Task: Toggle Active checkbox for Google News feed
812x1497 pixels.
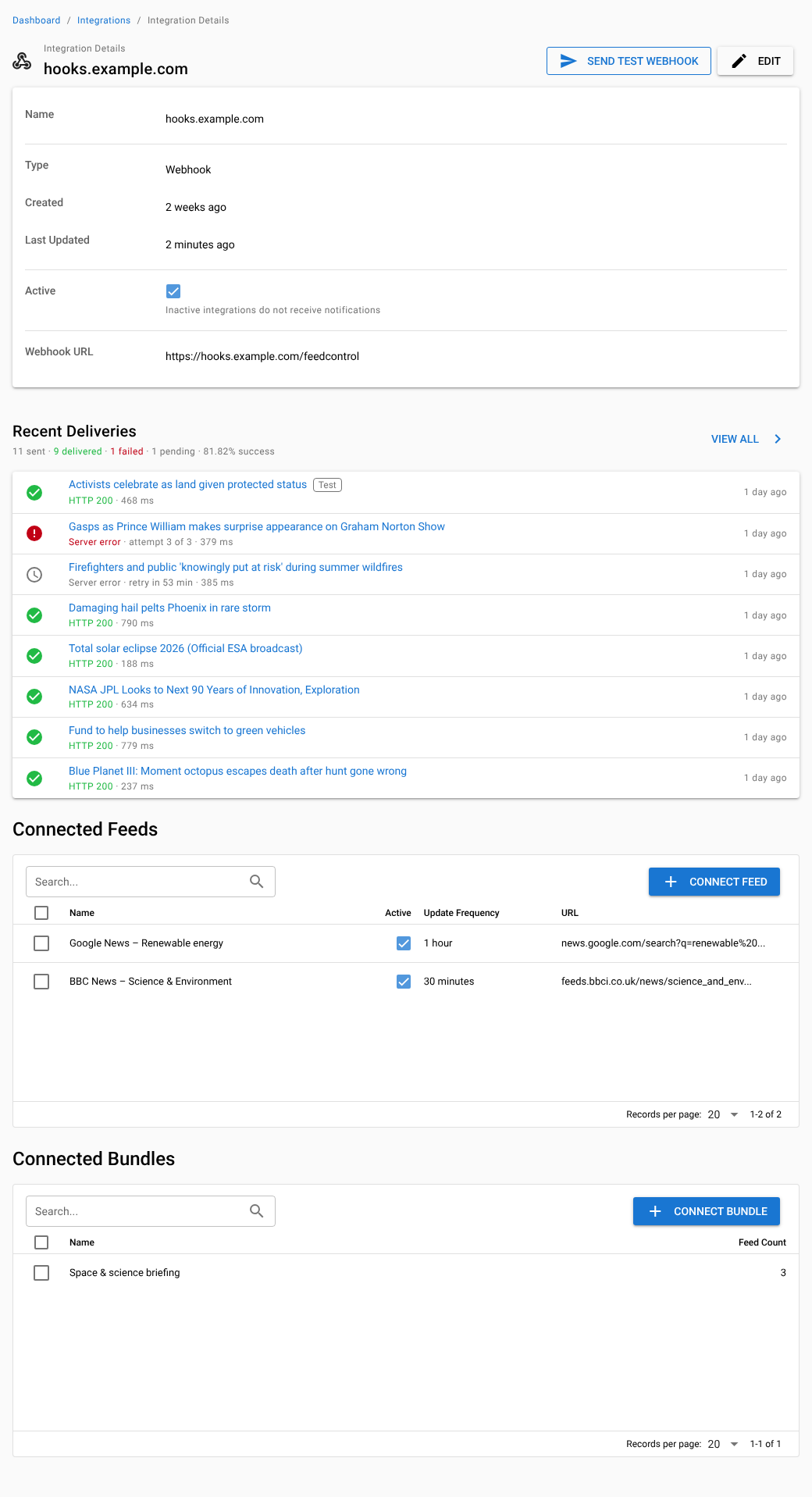Action: pyautogui.click(x=404, y=943)
